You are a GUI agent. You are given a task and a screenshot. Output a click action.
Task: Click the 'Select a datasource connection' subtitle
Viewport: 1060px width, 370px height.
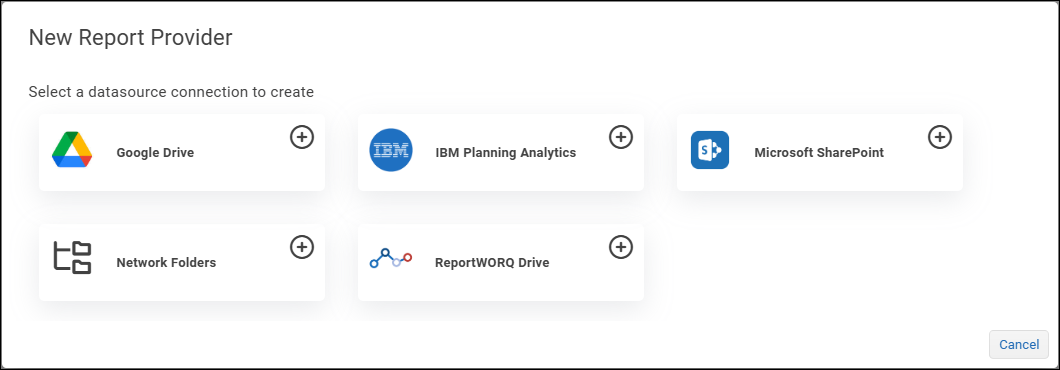tap(171, 92)
